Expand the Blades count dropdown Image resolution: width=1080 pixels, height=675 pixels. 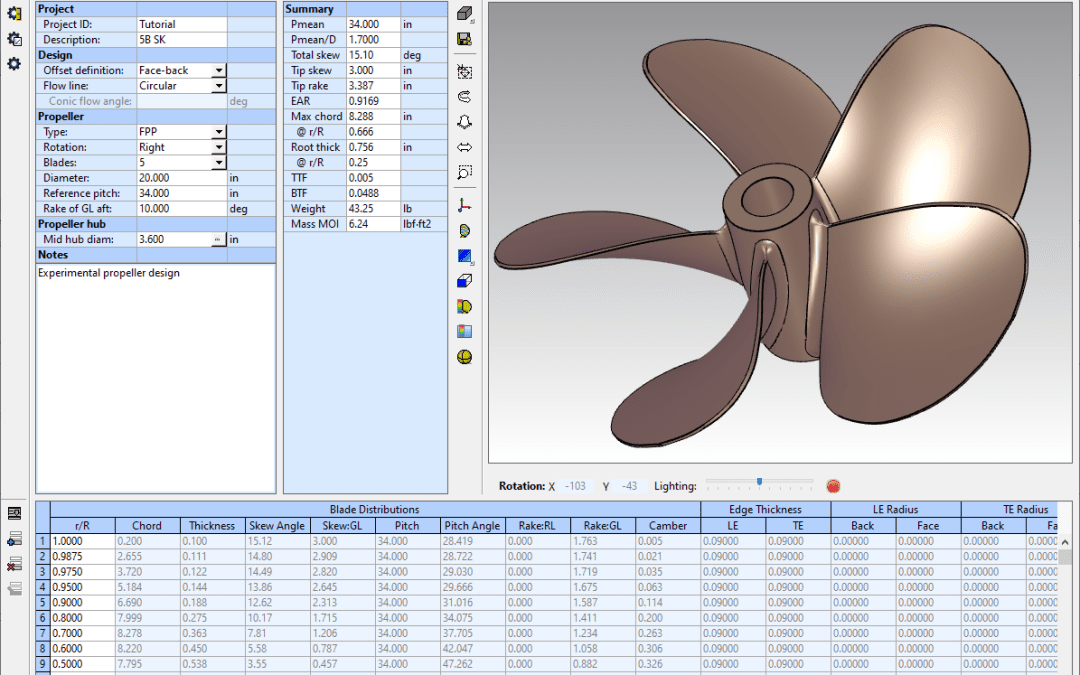tap(218, 163)
